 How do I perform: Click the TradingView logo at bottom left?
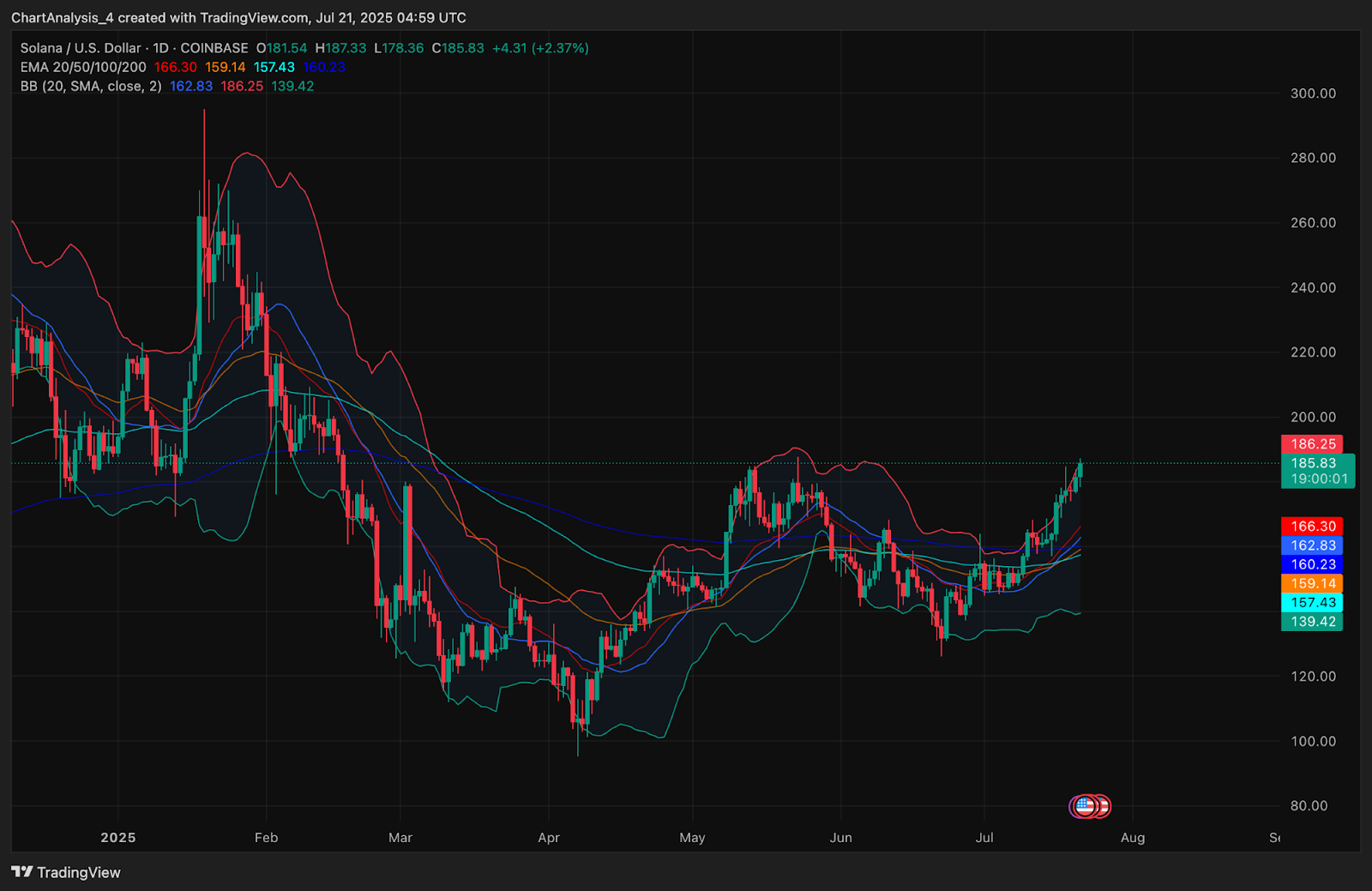pos(66,872)
